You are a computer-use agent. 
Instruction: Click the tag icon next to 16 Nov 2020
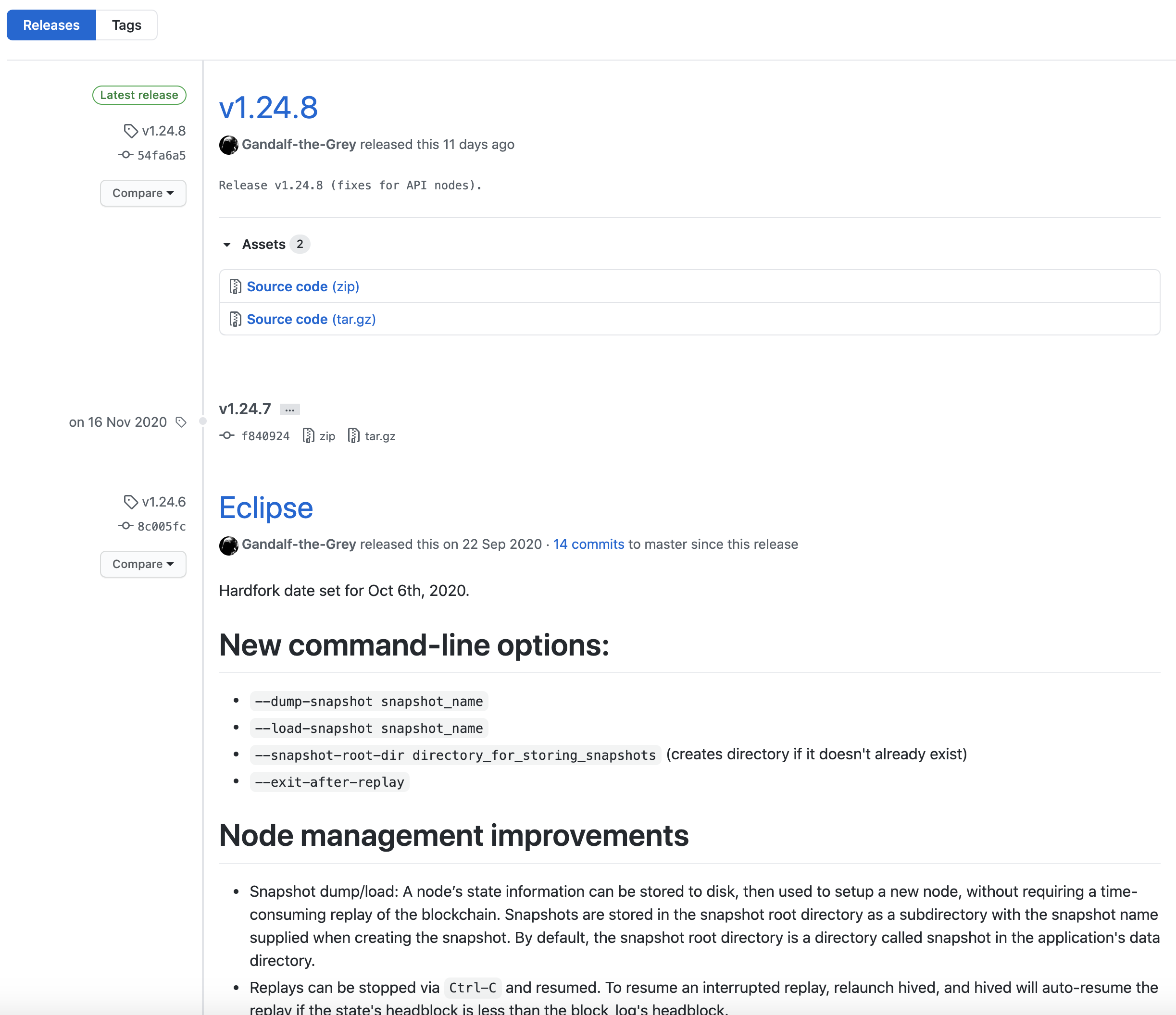pos(181,422)
